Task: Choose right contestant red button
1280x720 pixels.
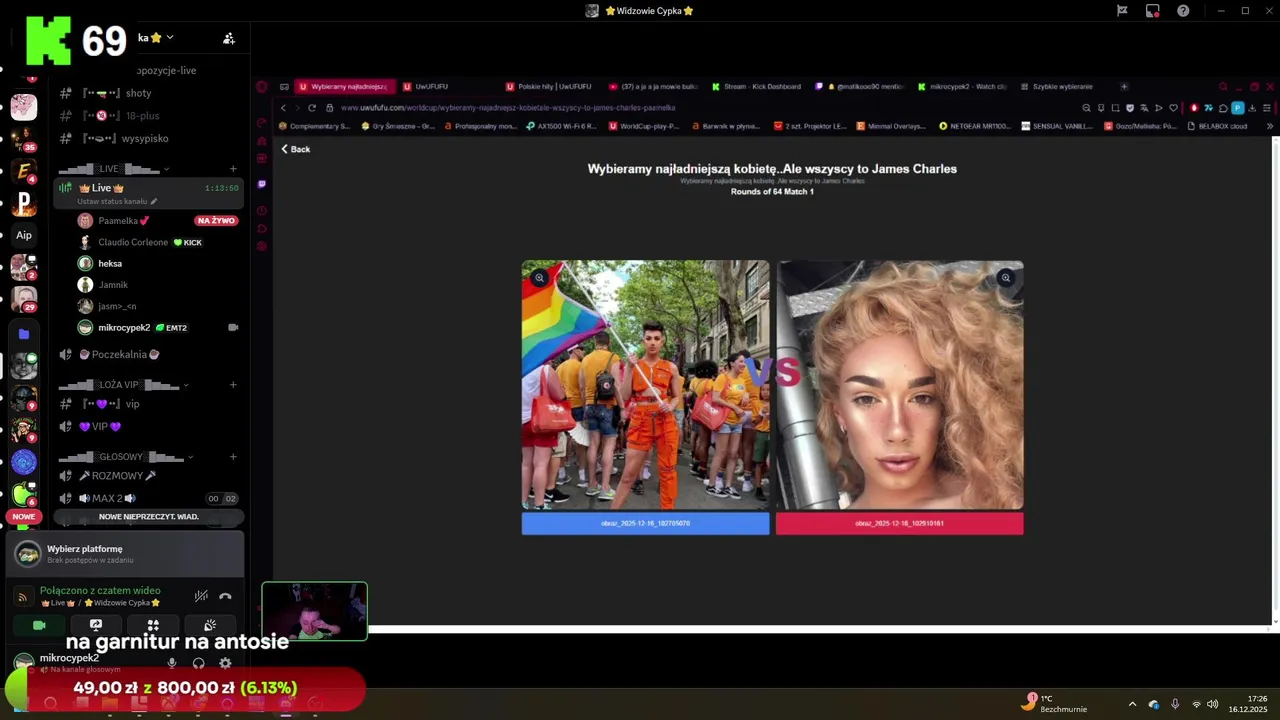Action: (x=899, y=524)
